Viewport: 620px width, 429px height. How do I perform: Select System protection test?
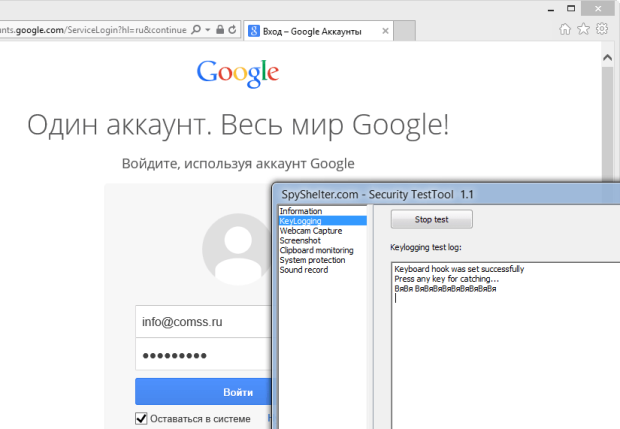pyautogui.click(x=323, y=260)
